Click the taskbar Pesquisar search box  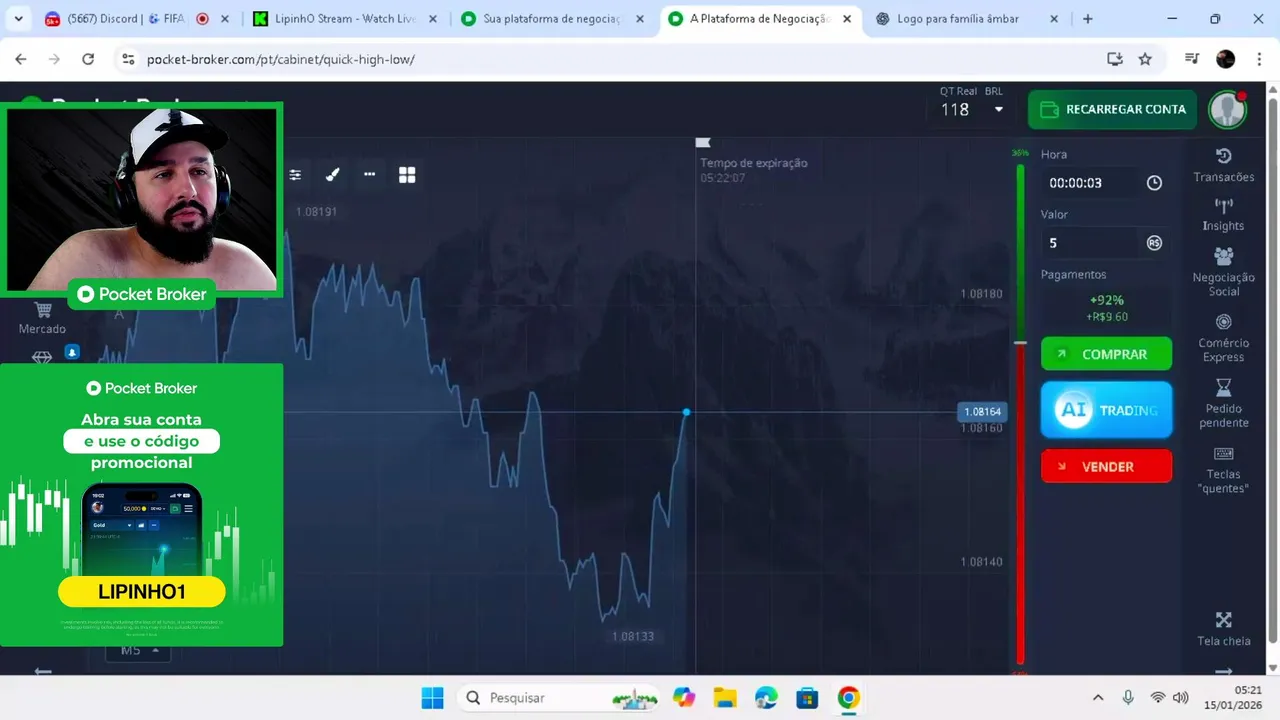tap(560, 698)
